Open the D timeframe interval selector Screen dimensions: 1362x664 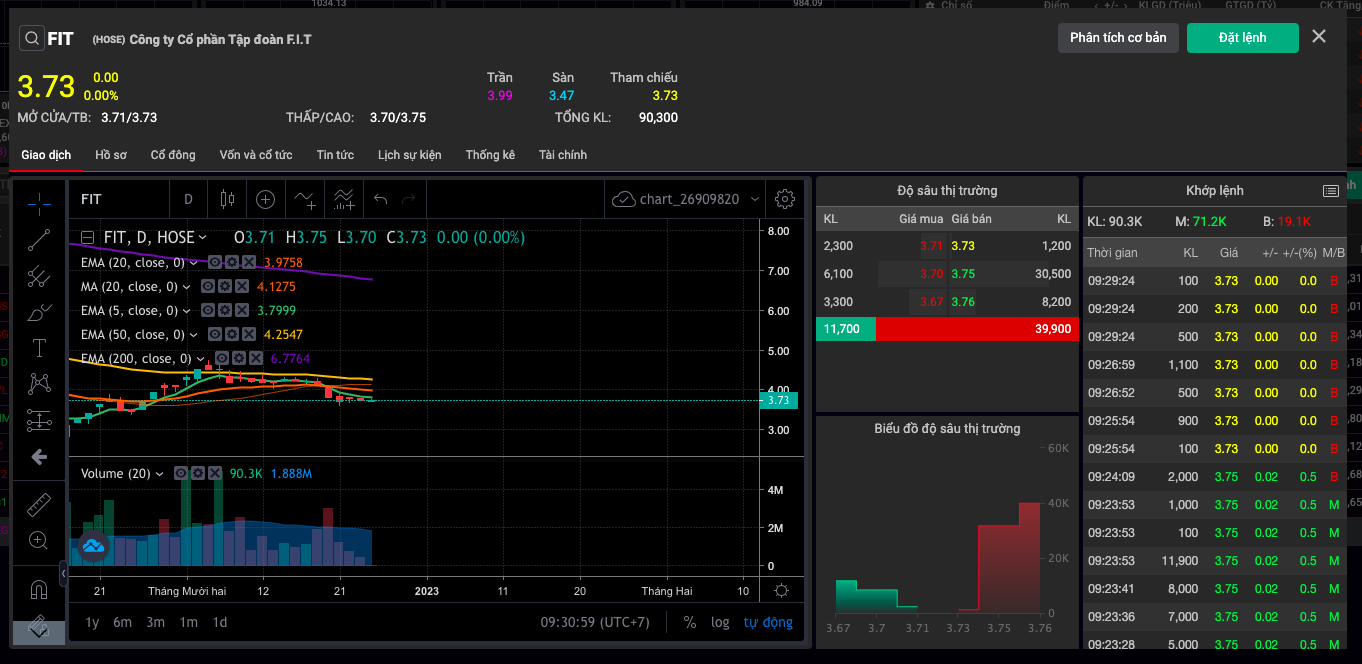188,199
